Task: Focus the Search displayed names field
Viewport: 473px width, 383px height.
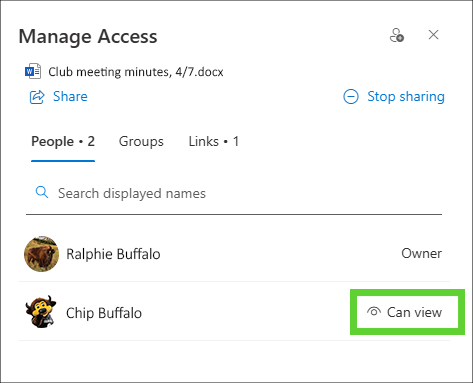Action: tap(234, 193)
